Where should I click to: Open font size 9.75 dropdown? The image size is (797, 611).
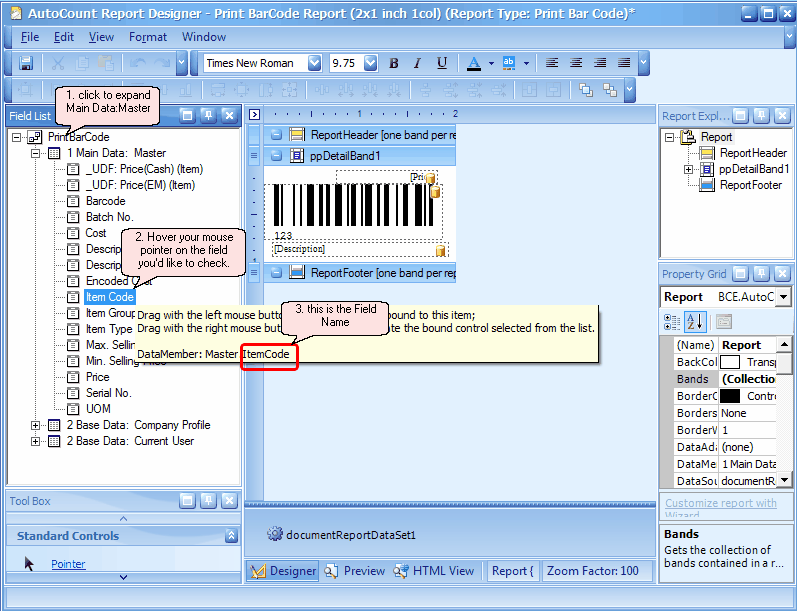coord(371,63)
